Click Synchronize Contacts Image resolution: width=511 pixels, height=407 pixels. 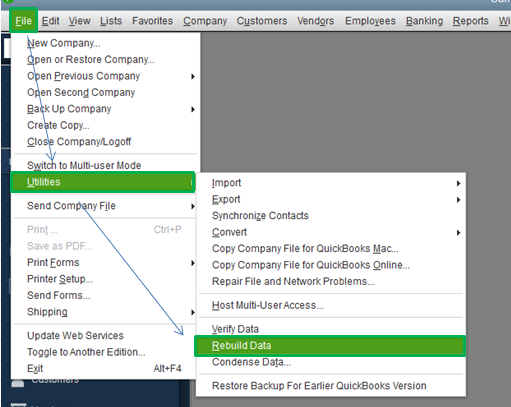[260, 216]
